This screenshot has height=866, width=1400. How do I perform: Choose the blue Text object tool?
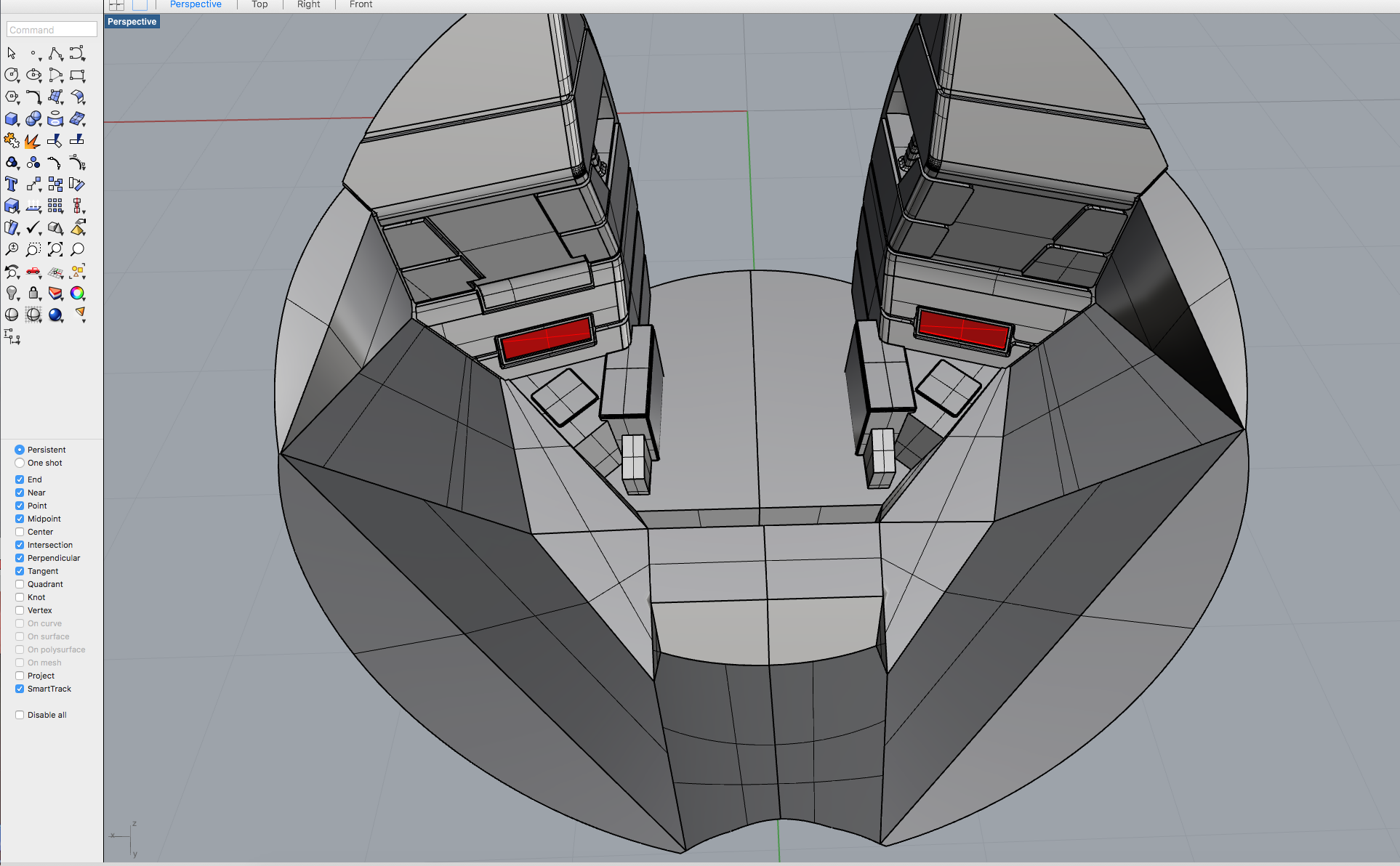(12, 184)
